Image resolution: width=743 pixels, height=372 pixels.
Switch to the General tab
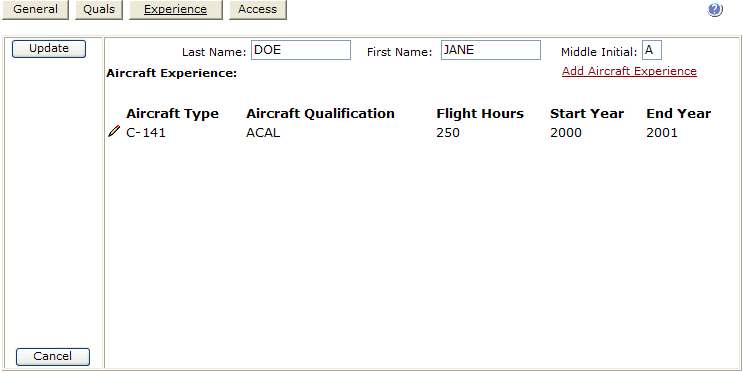click(36, 9)
